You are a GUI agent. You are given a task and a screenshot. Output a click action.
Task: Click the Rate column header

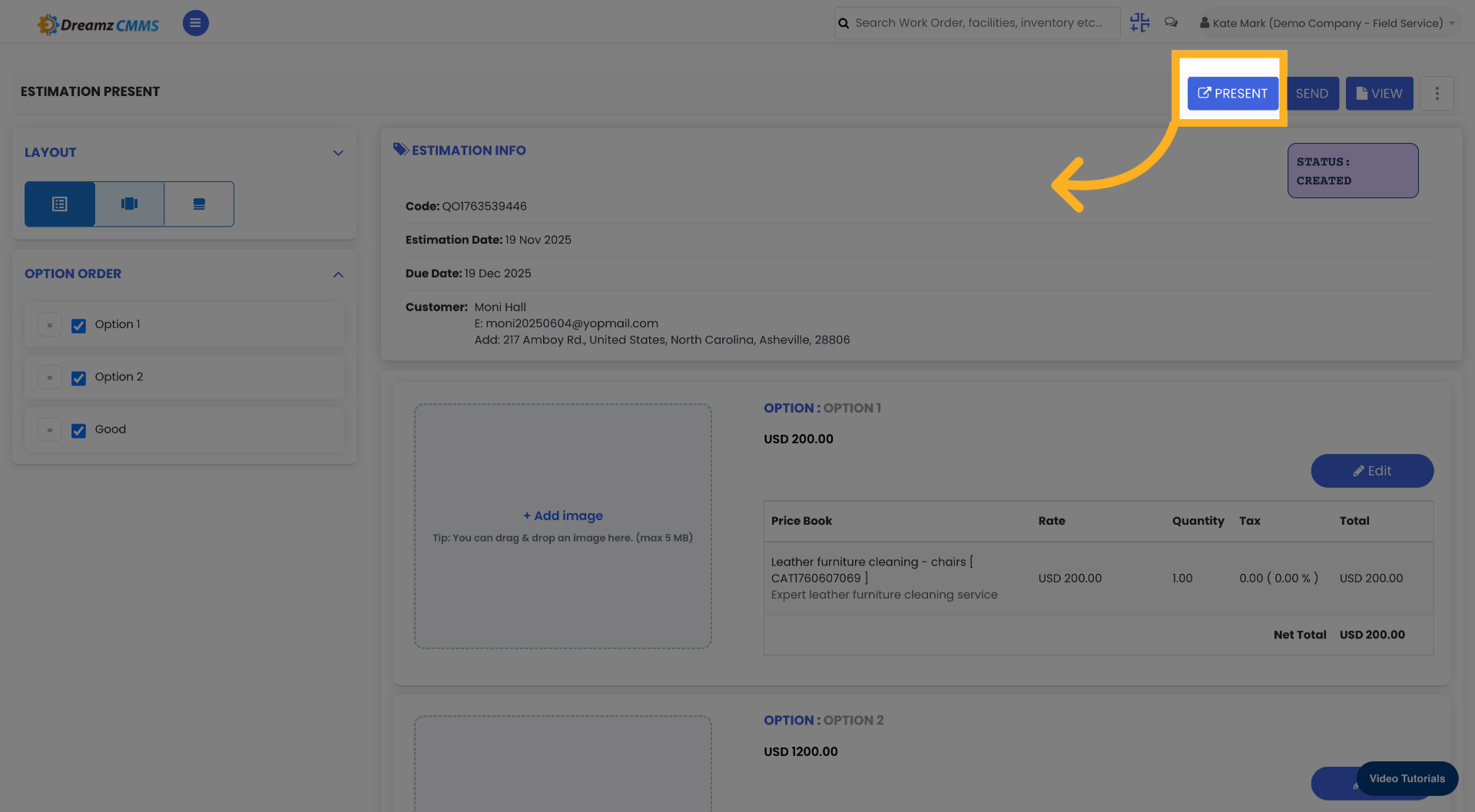tap(1052, 521)
